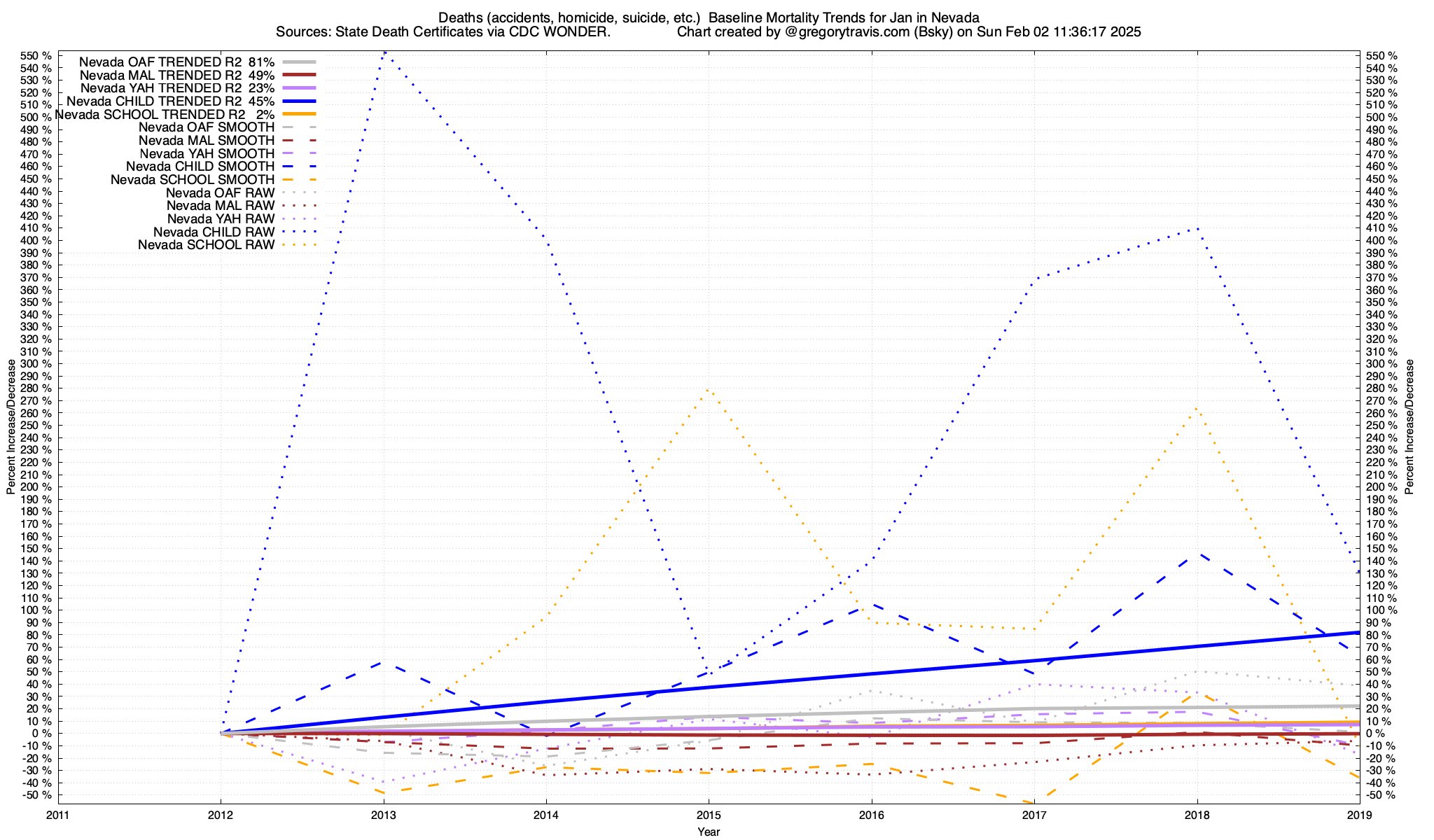Click the Nevada OAF TRENDED legend label
The image size is (1434, 840).
(x=176, y=62)
